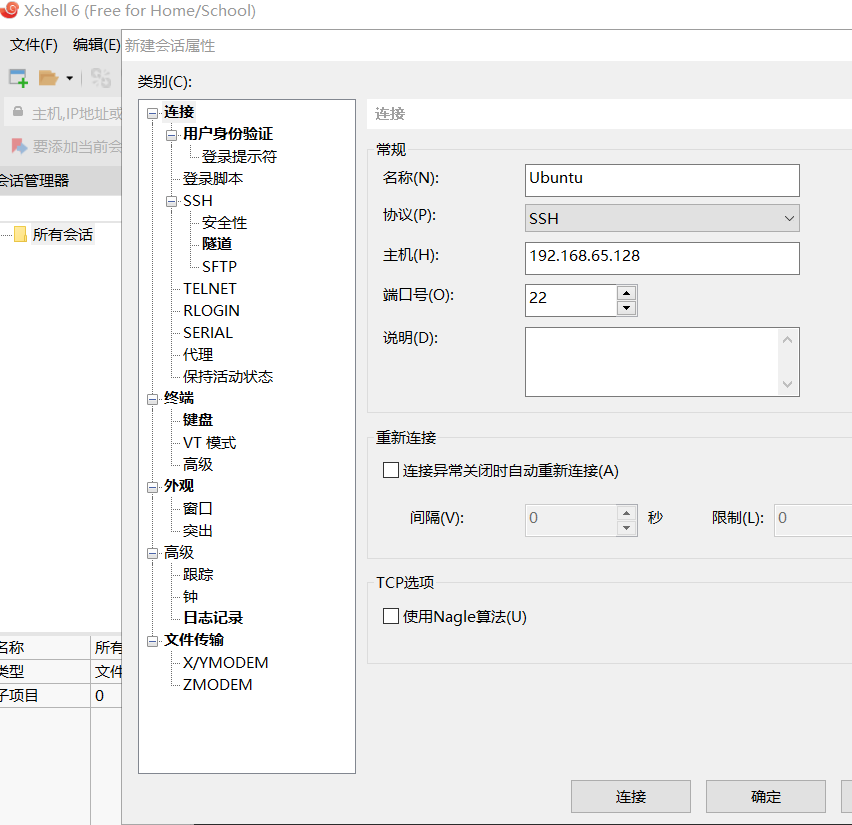This screenshot has height=825, width=852.
Task: Select 钟 in the category tree
Action: tap(190, 596)
